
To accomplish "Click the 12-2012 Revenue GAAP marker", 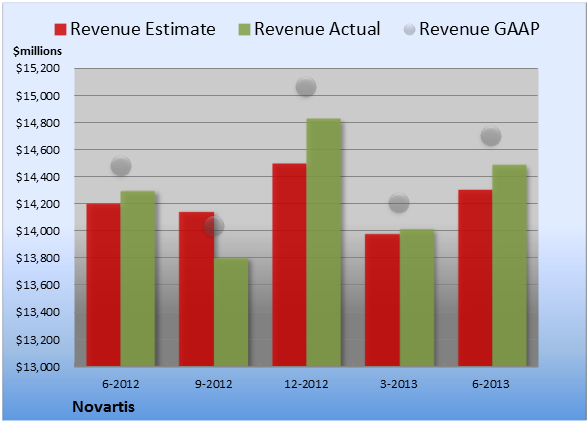I will point(306,87).
